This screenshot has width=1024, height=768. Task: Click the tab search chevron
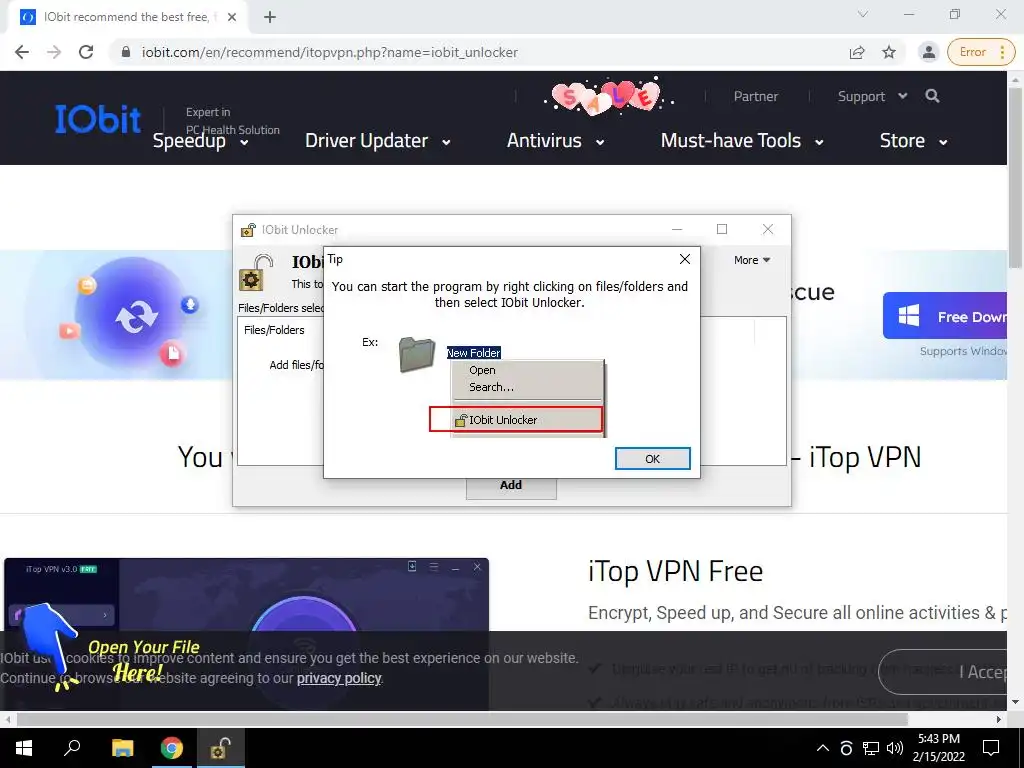pos(863,14)
